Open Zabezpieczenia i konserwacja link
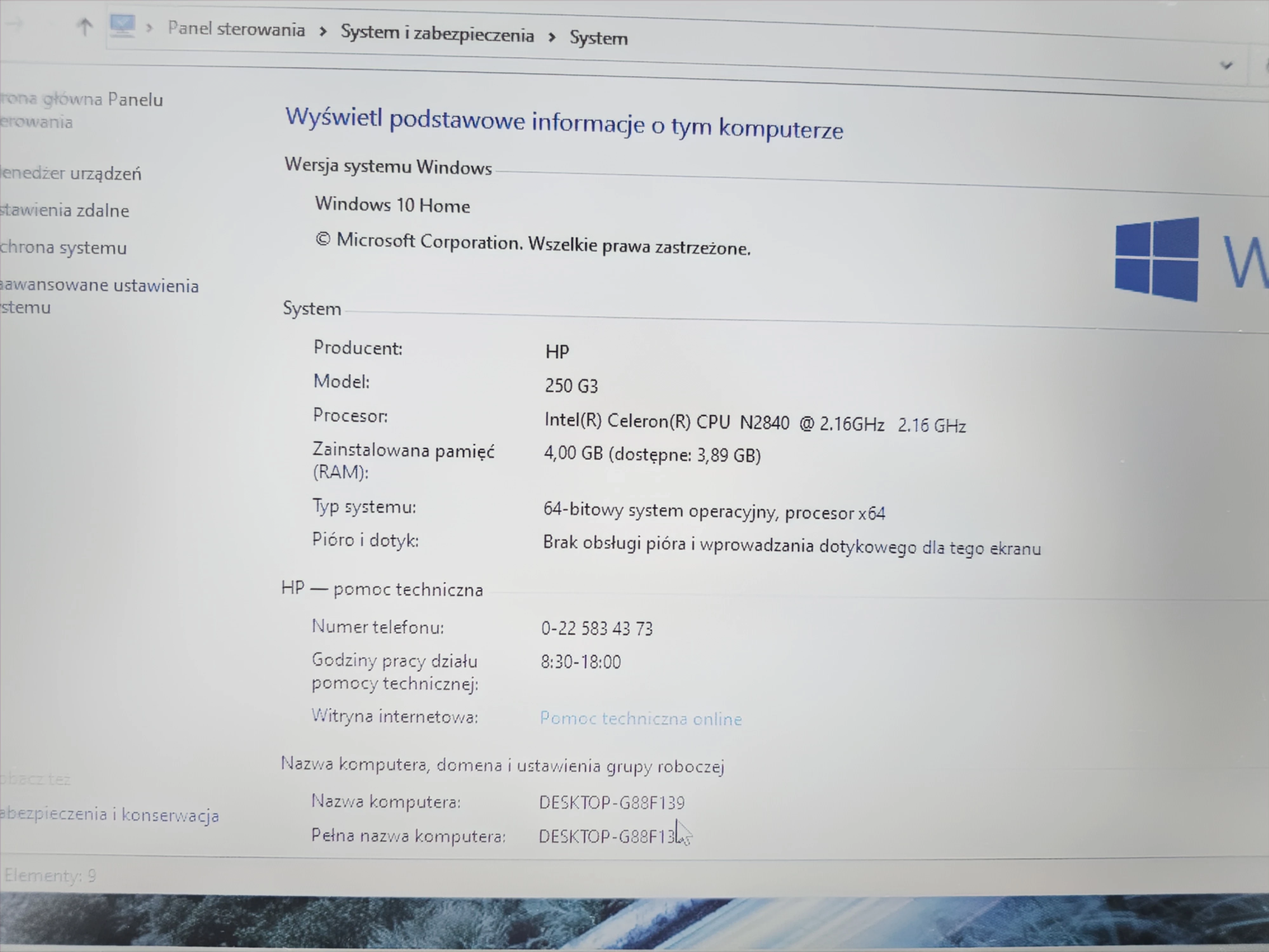This screenshot has height=952, width=1269. [x=110, y=815]
